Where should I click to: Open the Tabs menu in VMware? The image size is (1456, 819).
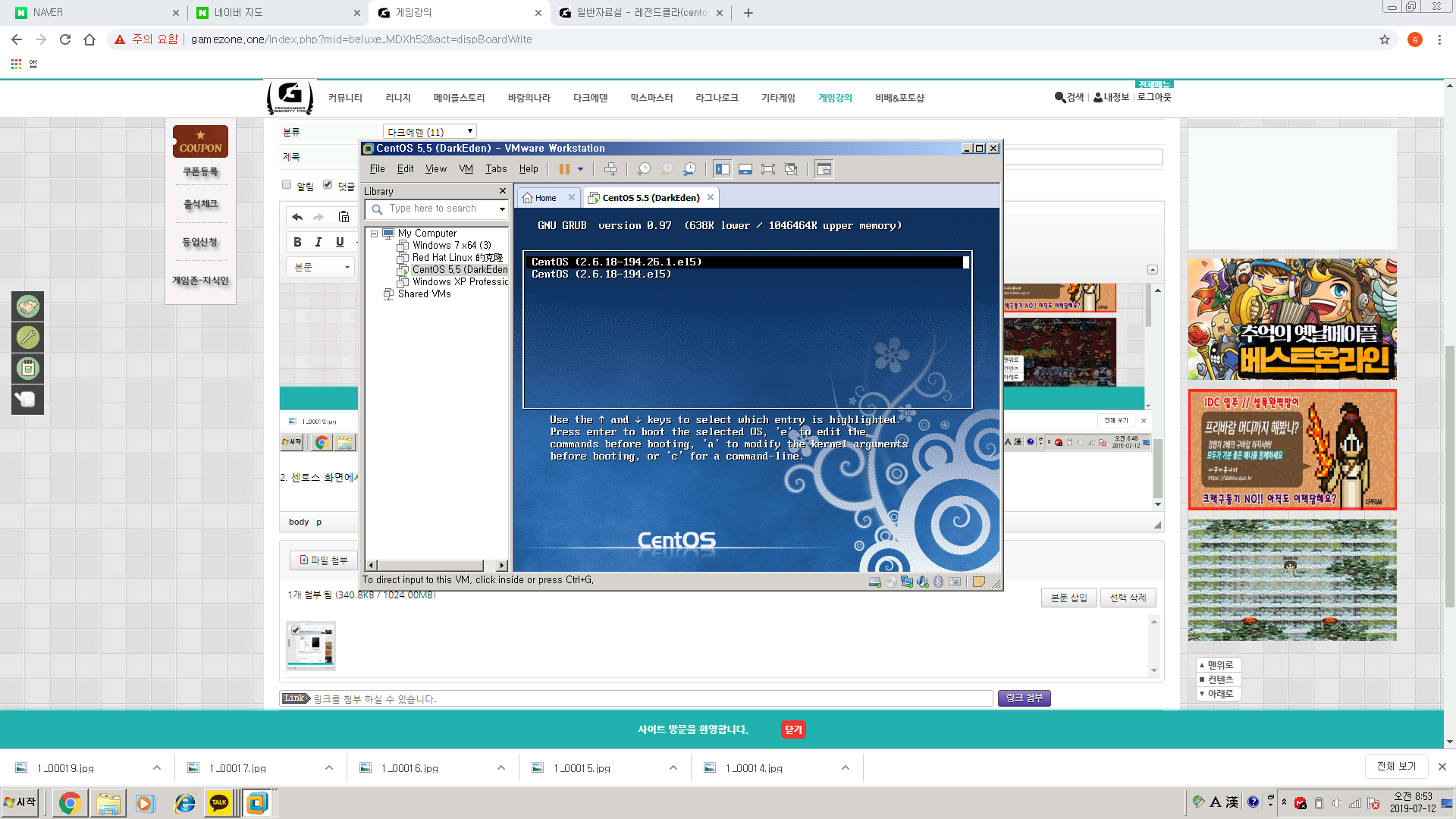tap(496, 169)
